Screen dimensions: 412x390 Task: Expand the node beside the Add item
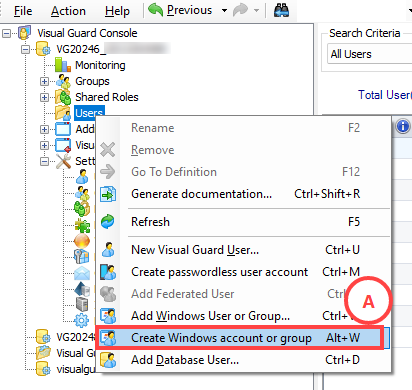[44, 129]
